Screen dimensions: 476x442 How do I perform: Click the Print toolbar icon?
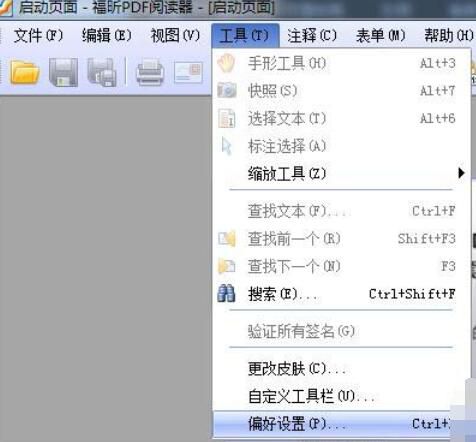(x=150, y=72)
